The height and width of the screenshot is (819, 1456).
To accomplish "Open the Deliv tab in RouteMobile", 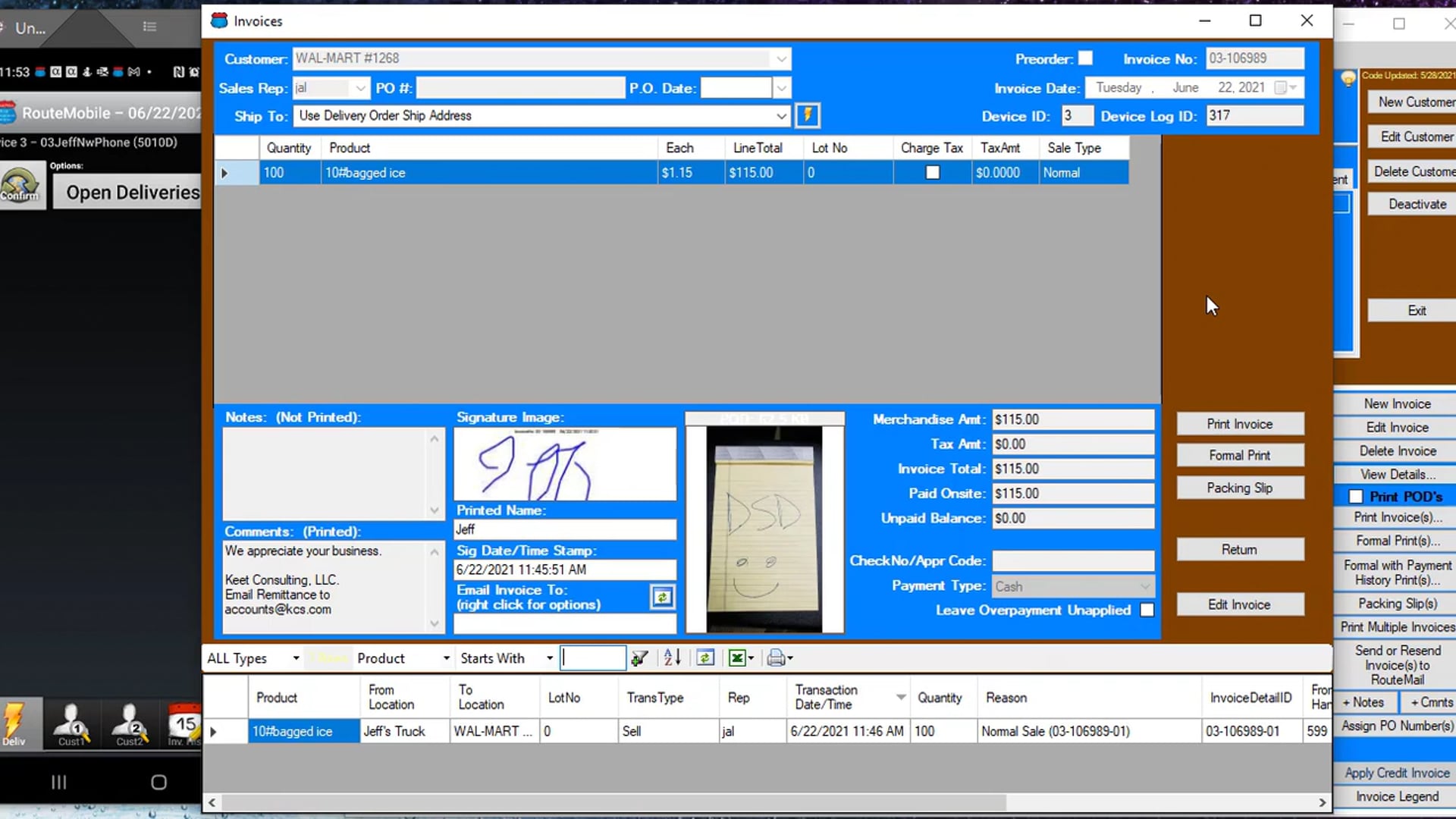I will pyautogui.click(x=15, y=723).
